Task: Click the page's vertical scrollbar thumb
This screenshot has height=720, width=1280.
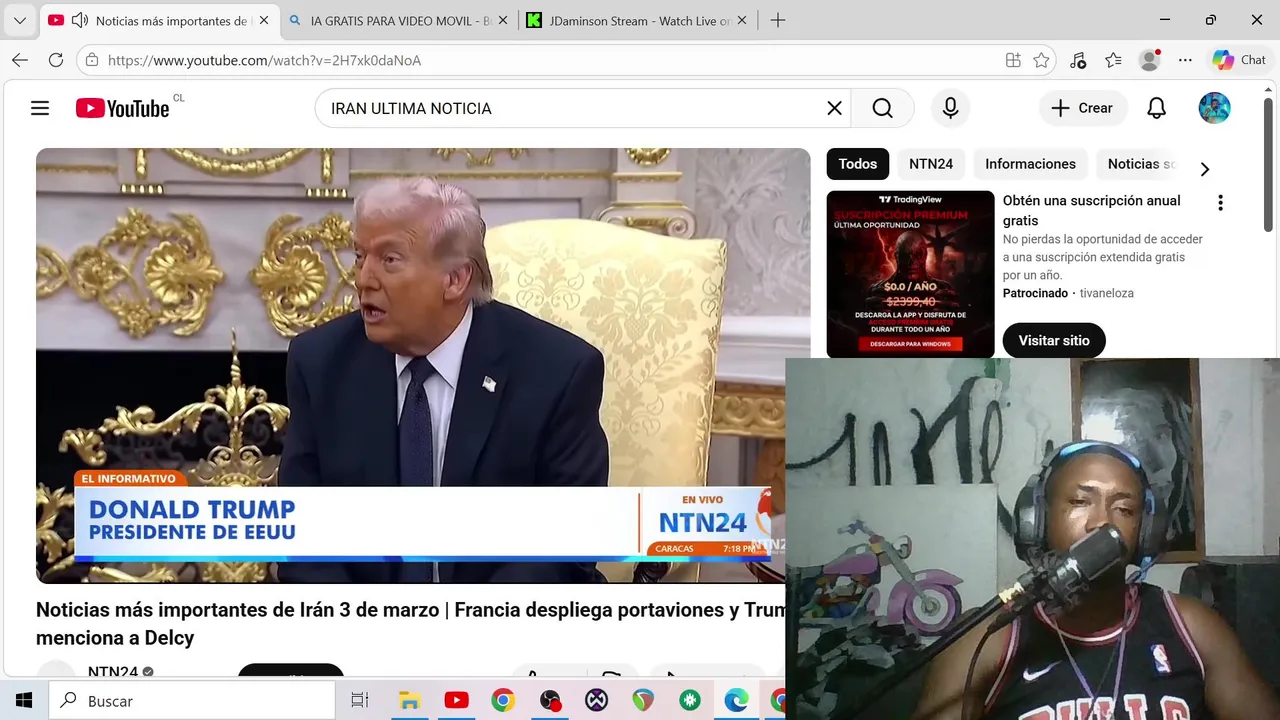Action: click(1268, 165)
